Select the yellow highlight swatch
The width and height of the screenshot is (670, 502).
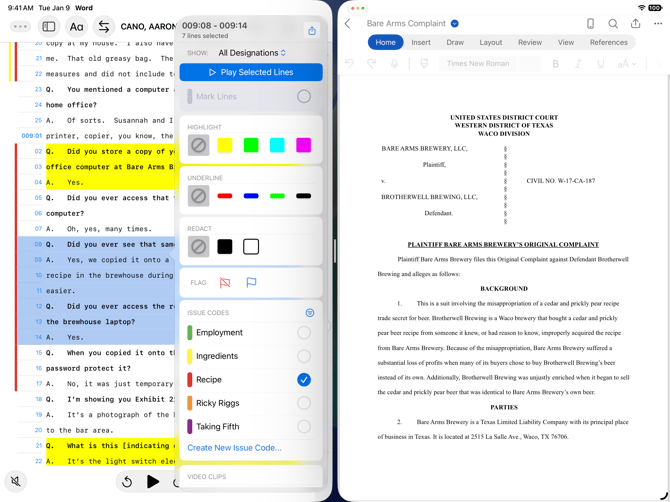(x=225, y=145)
